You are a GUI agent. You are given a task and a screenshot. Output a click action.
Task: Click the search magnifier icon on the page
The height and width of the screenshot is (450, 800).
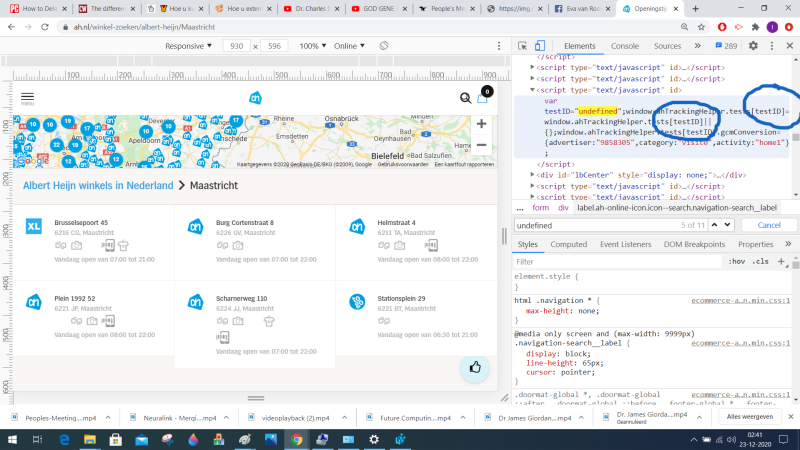(465, 98)
